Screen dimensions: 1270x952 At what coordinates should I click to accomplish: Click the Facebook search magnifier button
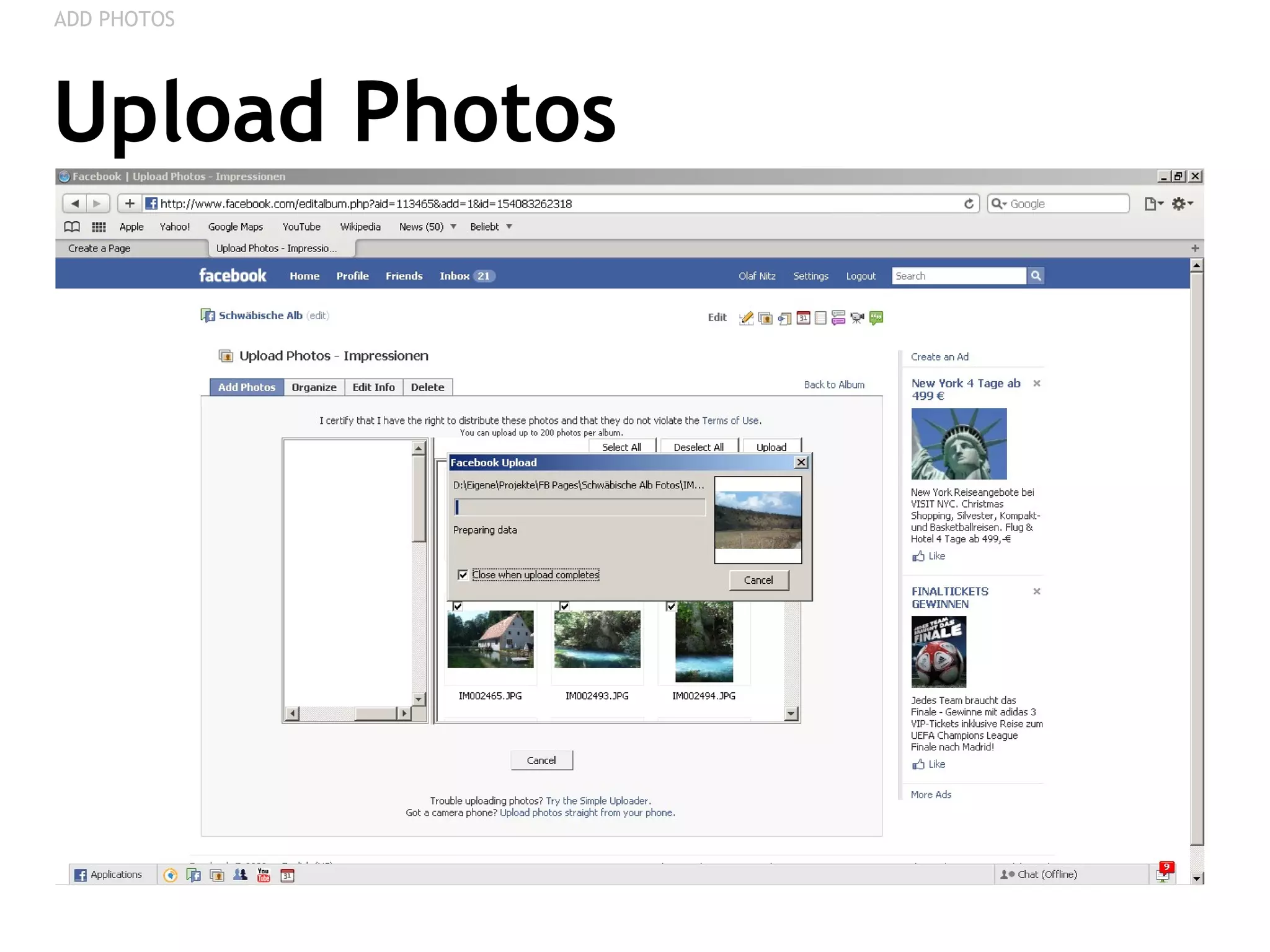[x=1036, y=276]
